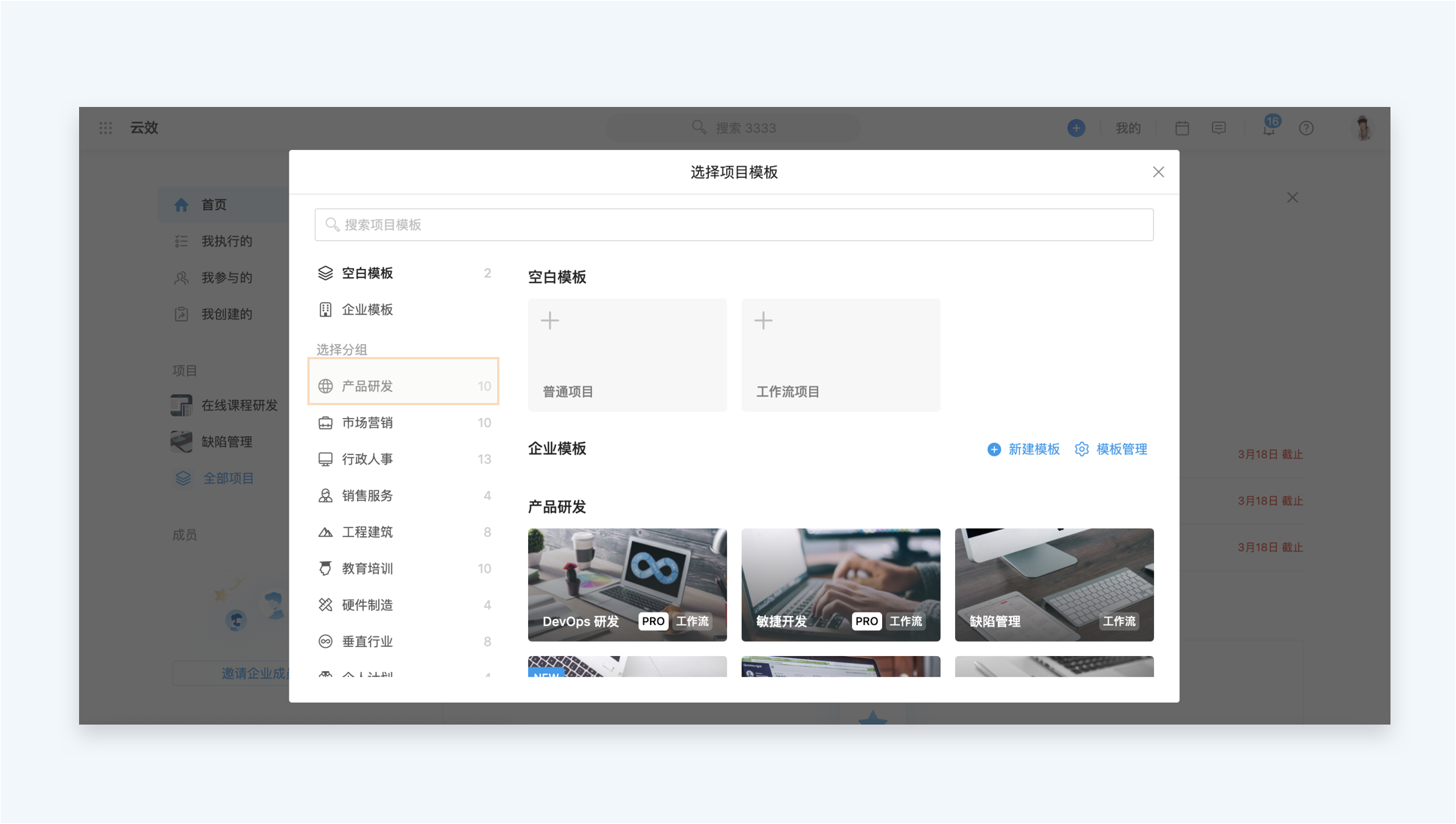Create a blank 普通项目
Screen dimensions: 1456x824
[x=627, y=355]
